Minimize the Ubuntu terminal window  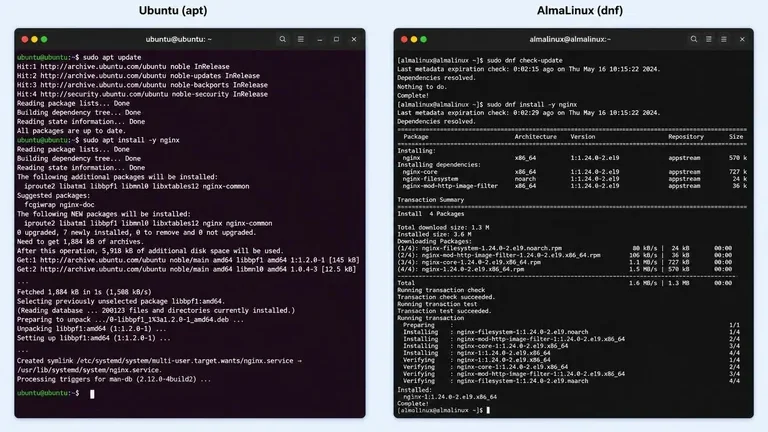[x=320, y=40]
